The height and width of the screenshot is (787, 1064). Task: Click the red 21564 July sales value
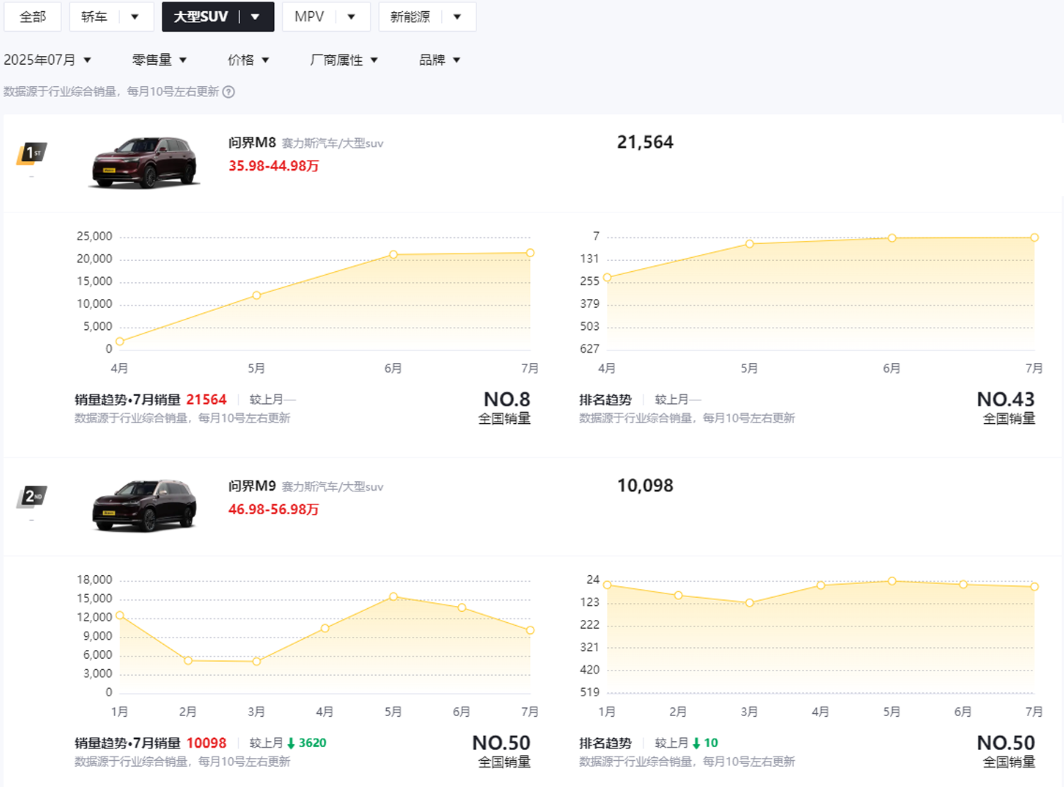click(206, 400)
